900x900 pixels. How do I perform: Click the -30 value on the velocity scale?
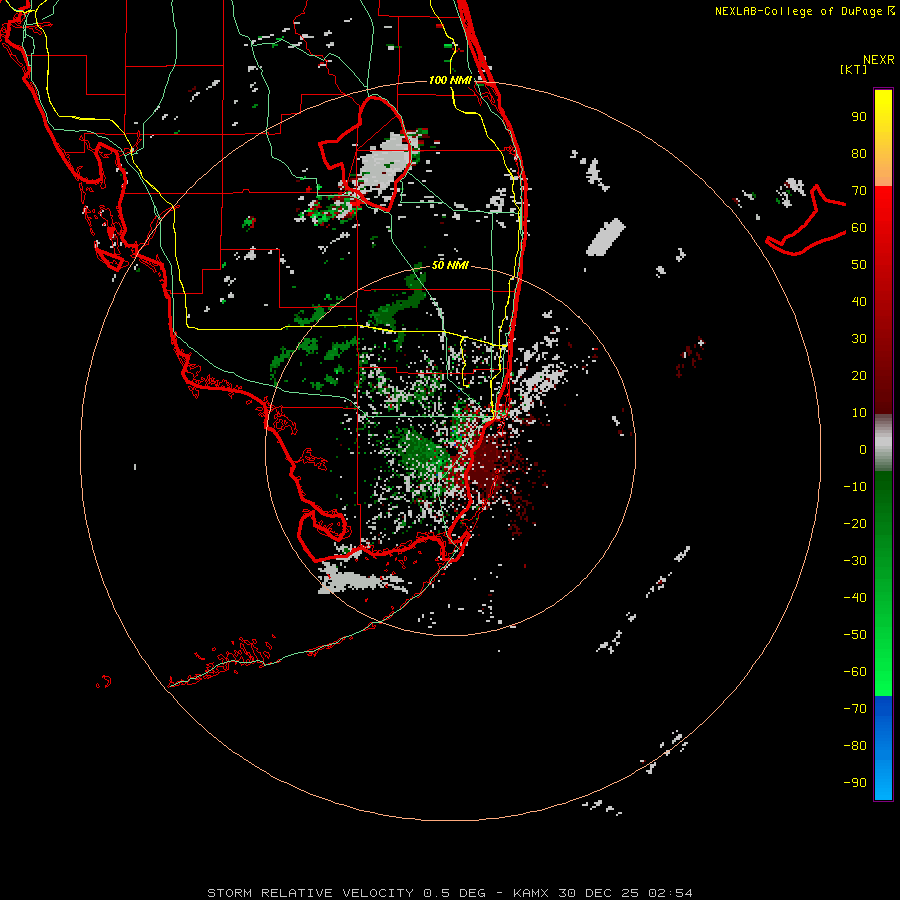[x=855, y=561]
